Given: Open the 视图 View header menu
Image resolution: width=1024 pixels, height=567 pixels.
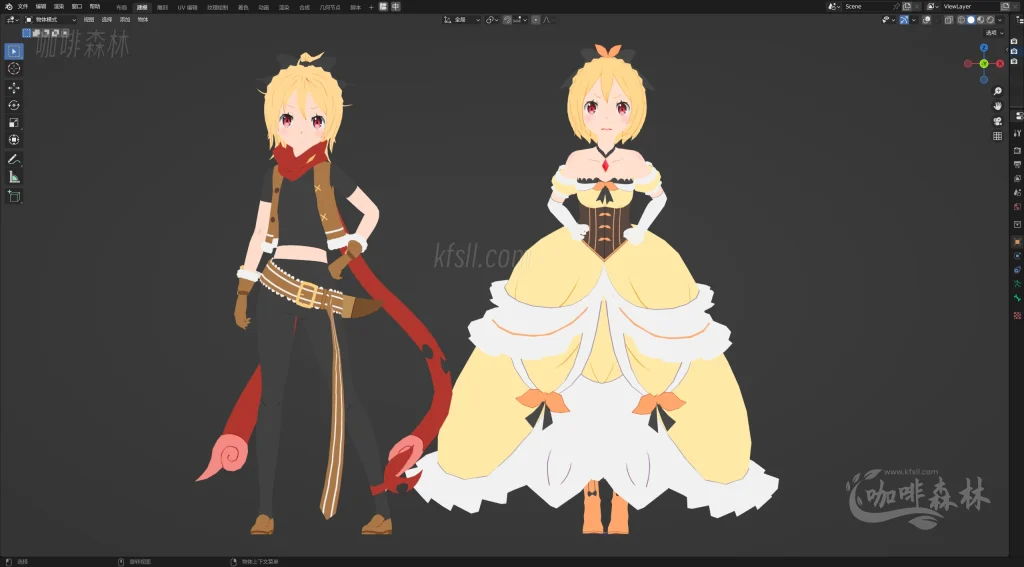Looking at the screenshot, I should 89,20.
